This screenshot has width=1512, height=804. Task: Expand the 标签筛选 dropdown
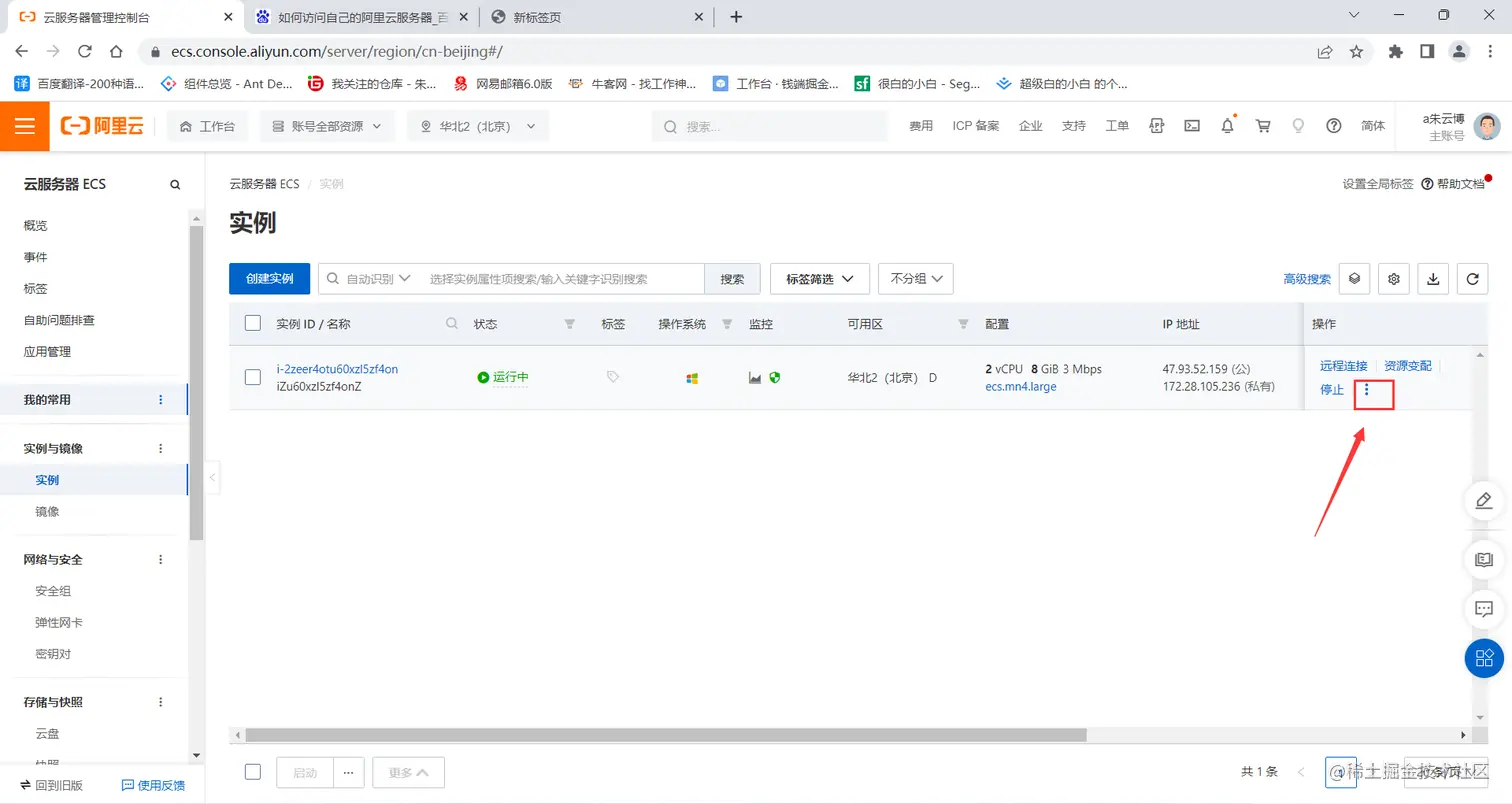820,279
